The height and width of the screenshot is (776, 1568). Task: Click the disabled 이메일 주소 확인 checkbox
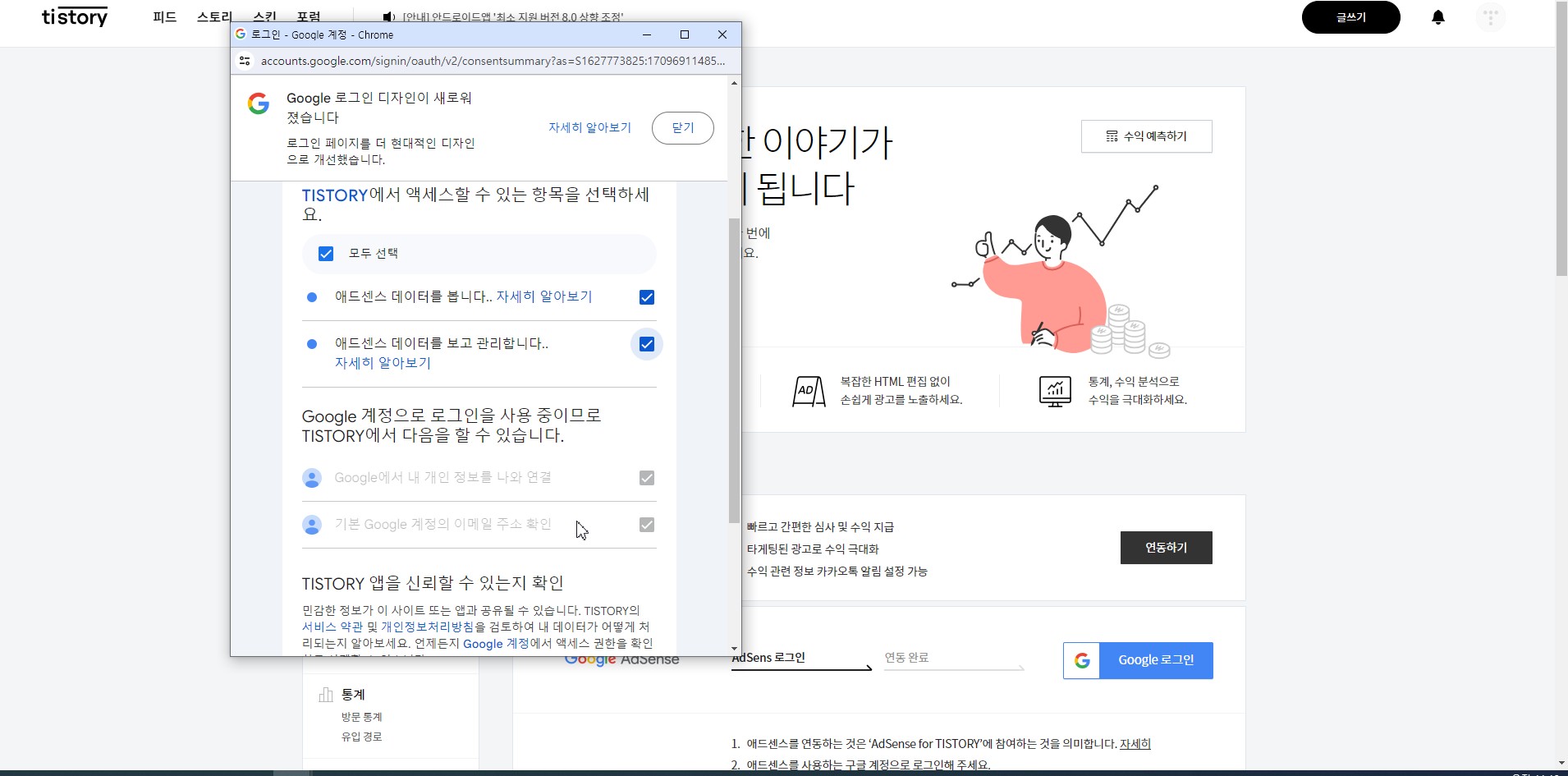tap(647, 525)
